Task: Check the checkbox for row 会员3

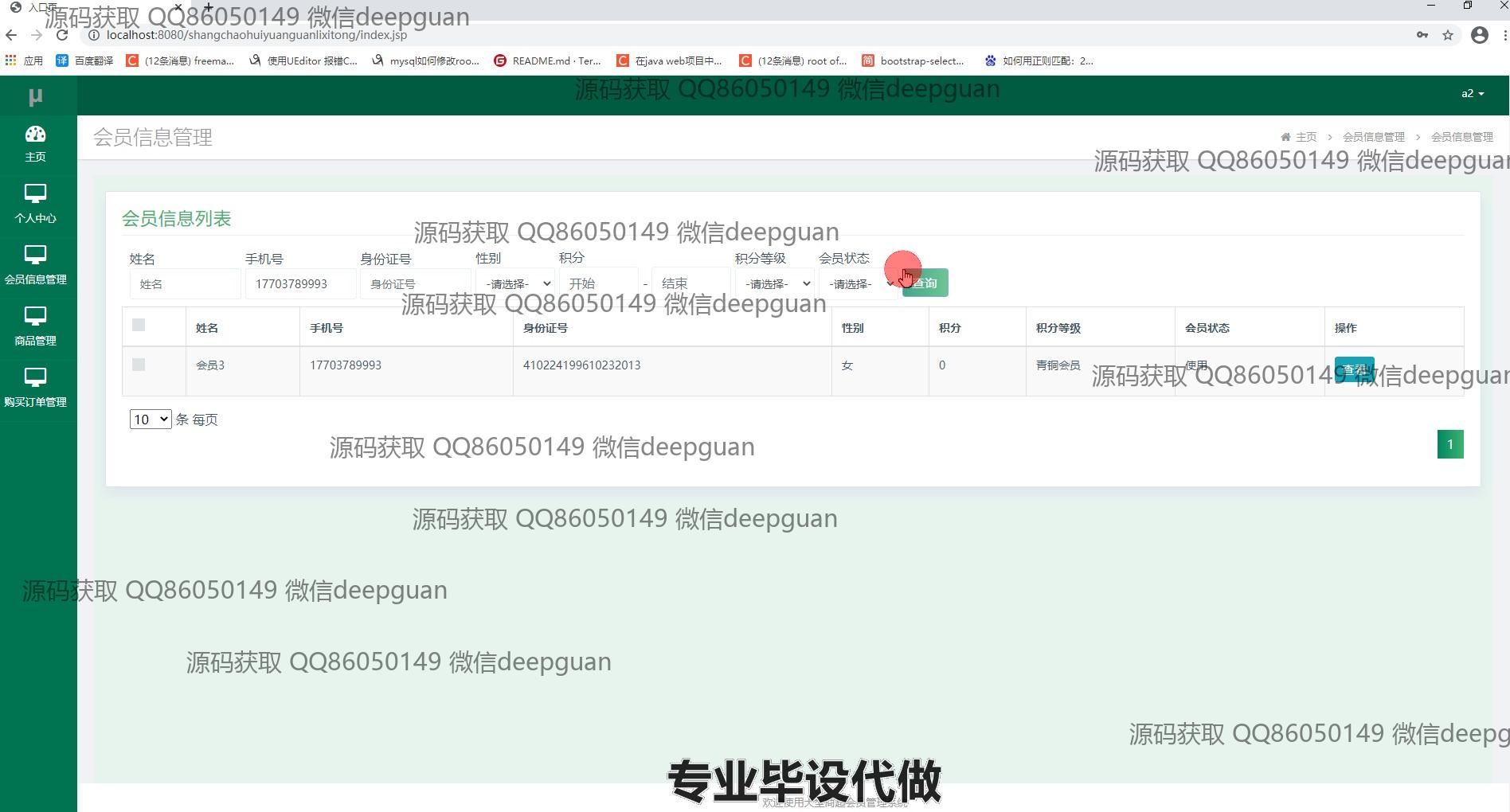Action: (139, 365)
